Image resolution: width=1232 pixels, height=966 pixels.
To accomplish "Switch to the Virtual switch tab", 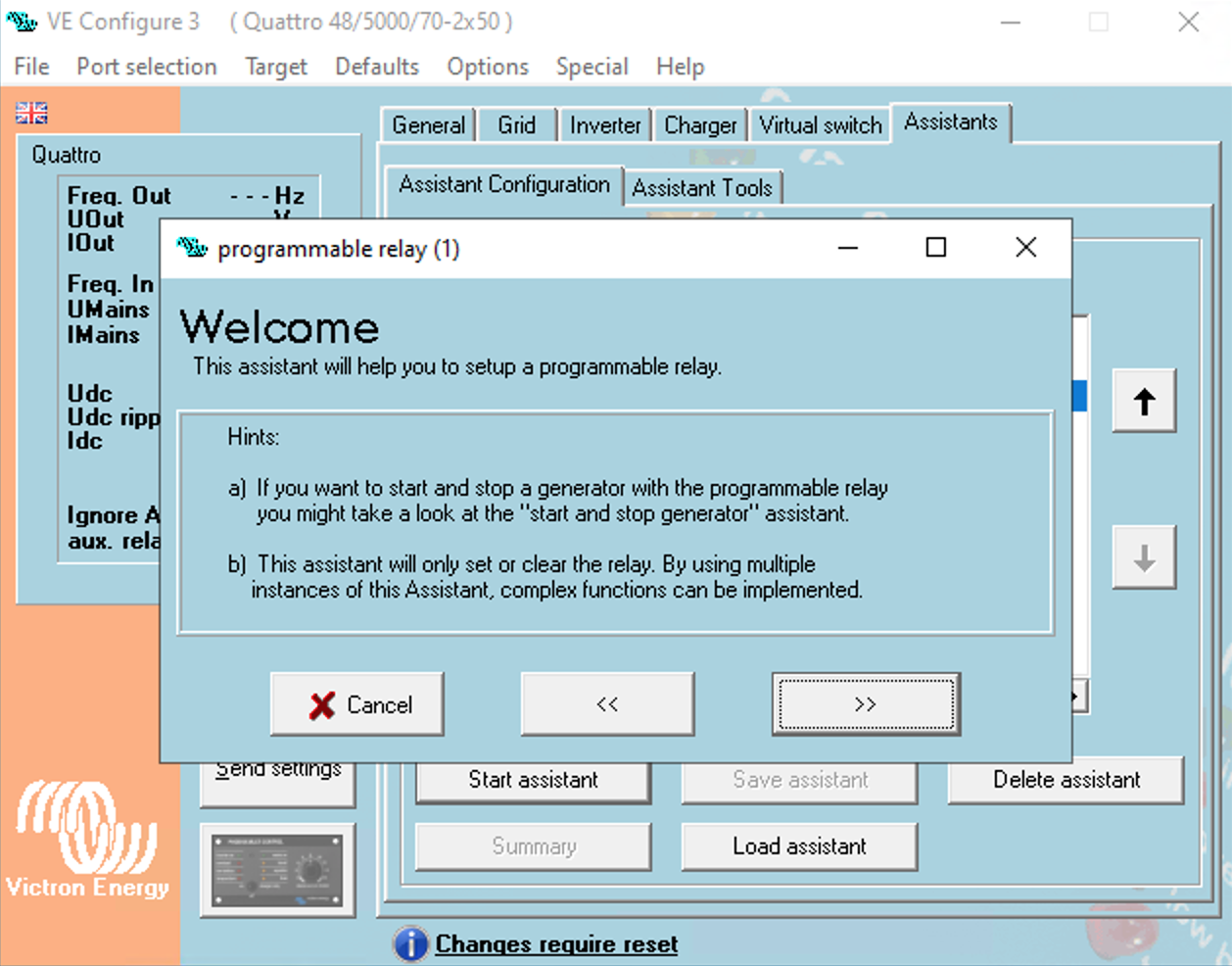I will (821, 125).
